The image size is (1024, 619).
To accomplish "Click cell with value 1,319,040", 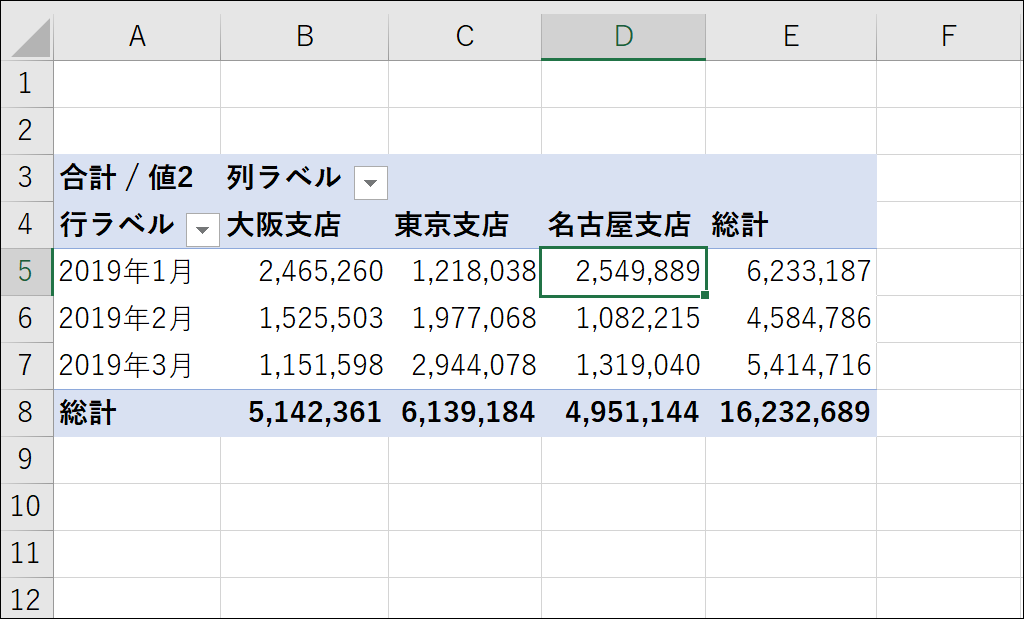I will click(624, 366).
